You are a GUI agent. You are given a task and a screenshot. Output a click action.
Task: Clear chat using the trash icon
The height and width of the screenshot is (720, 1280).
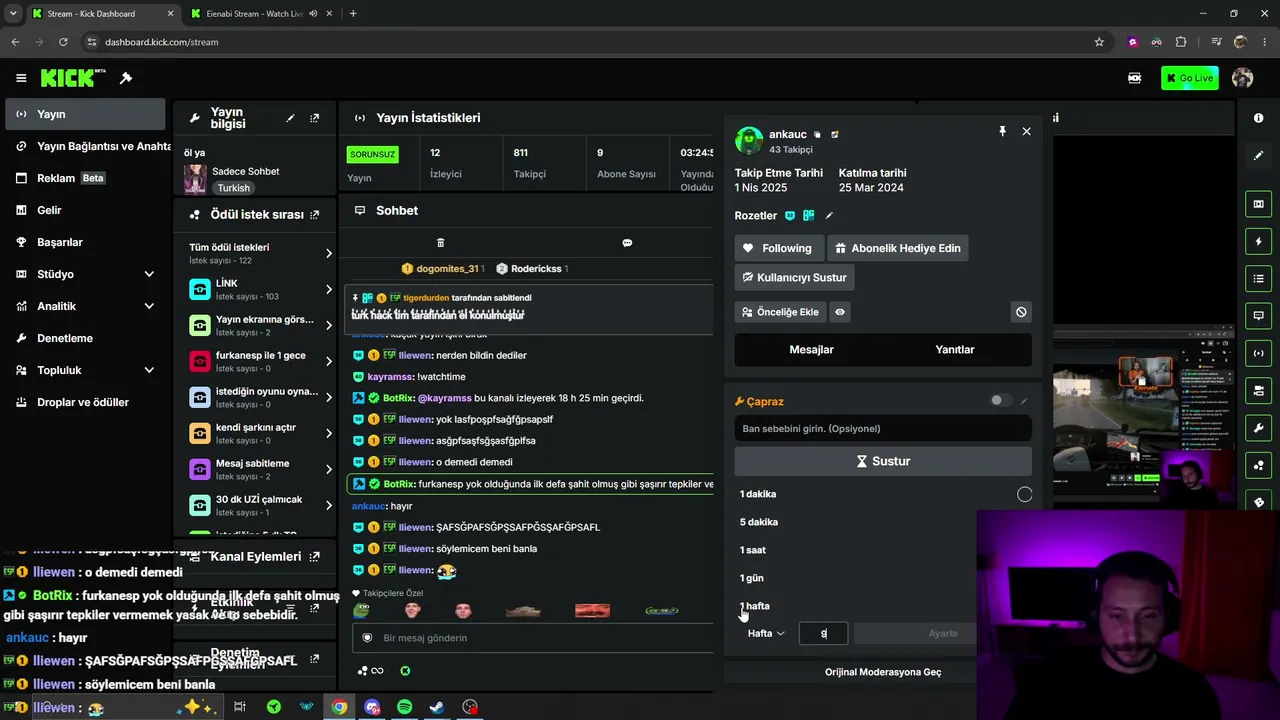pyautogui.click(x=440, y=243)
